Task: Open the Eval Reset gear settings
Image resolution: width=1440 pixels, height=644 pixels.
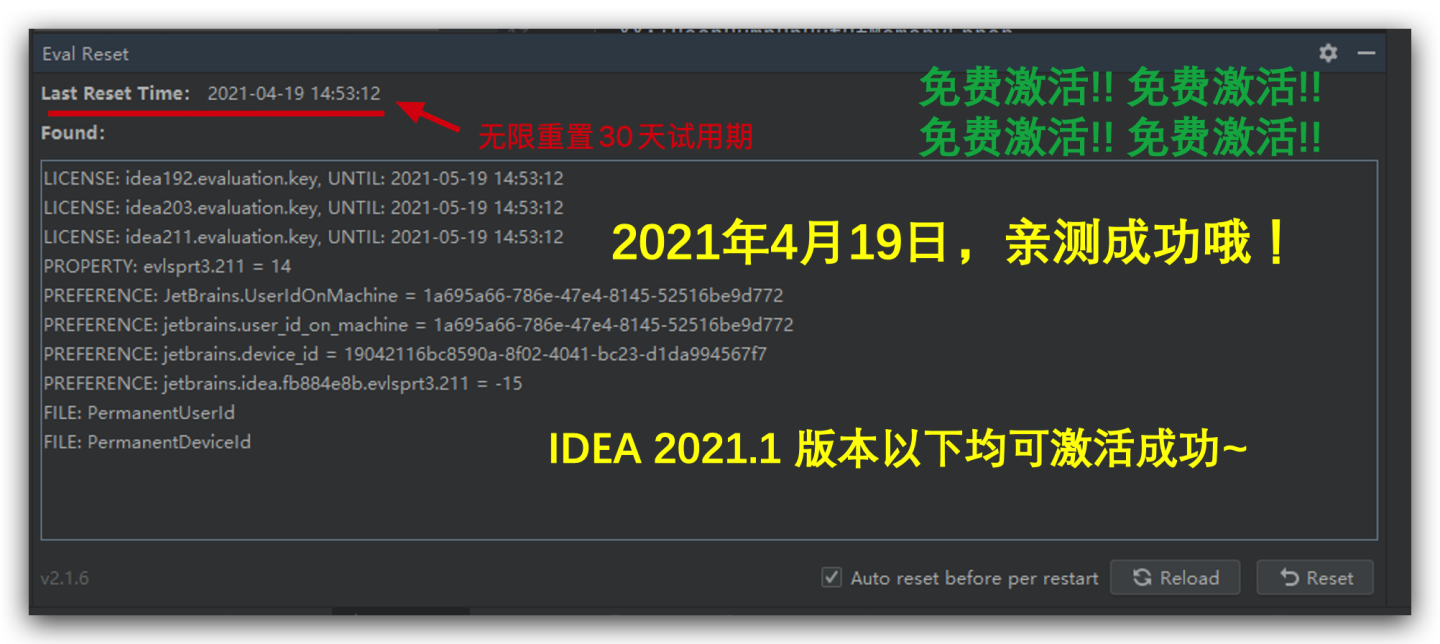Action: (x=1328, y=53)
